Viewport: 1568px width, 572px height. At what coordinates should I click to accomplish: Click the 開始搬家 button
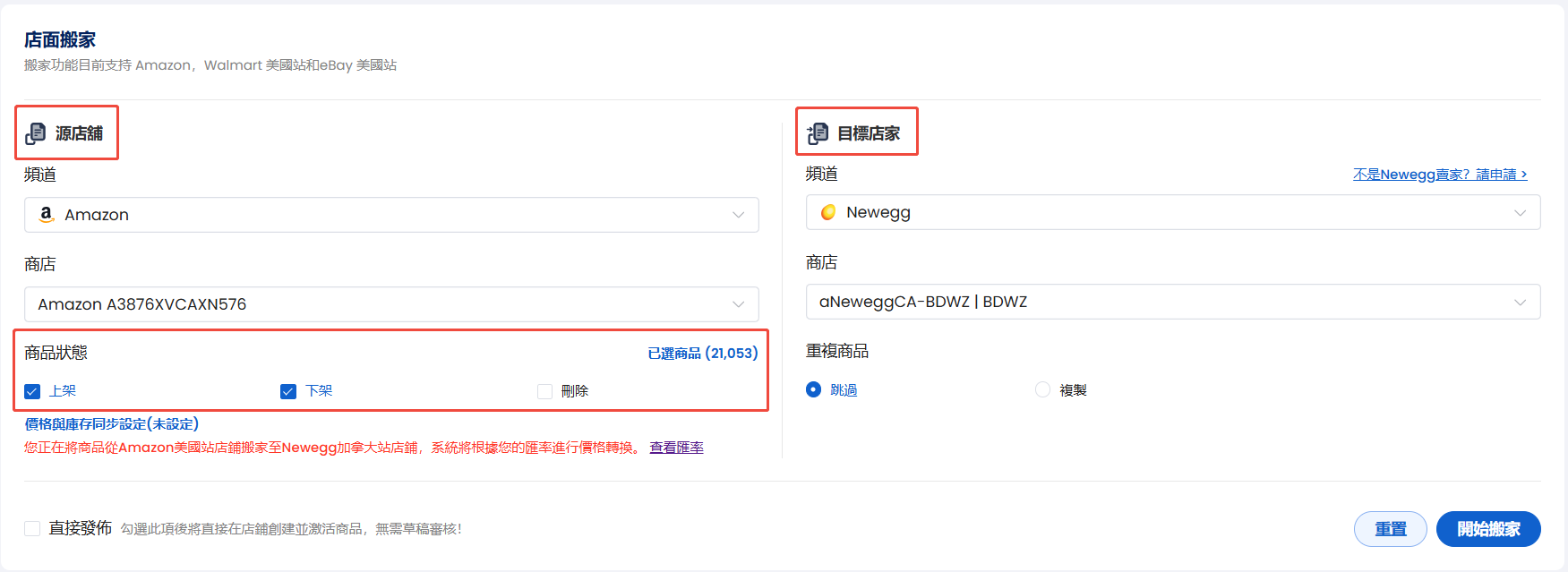[1487, 529]
